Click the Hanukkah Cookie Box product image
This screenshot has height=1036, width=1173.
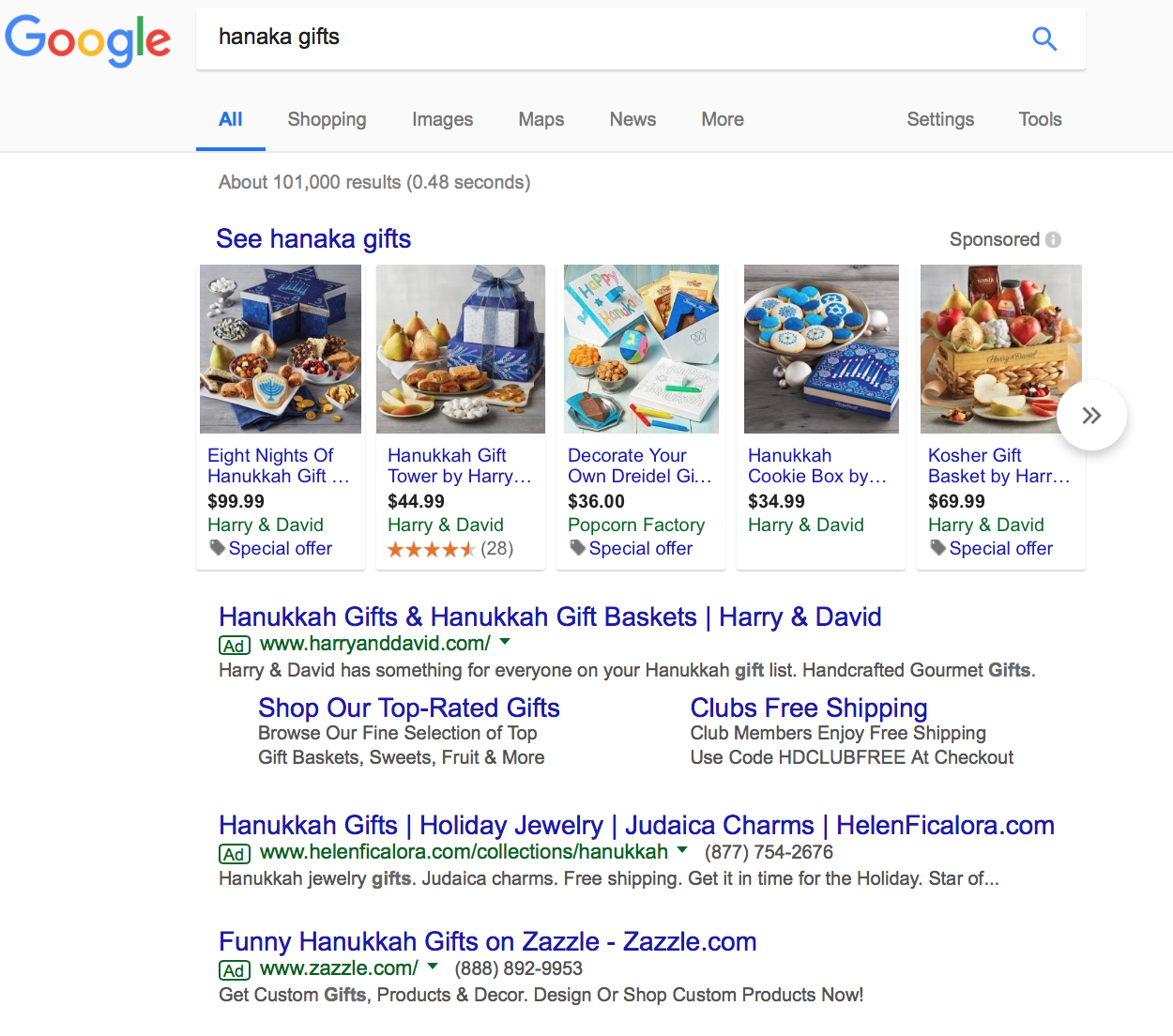(821, 349)
